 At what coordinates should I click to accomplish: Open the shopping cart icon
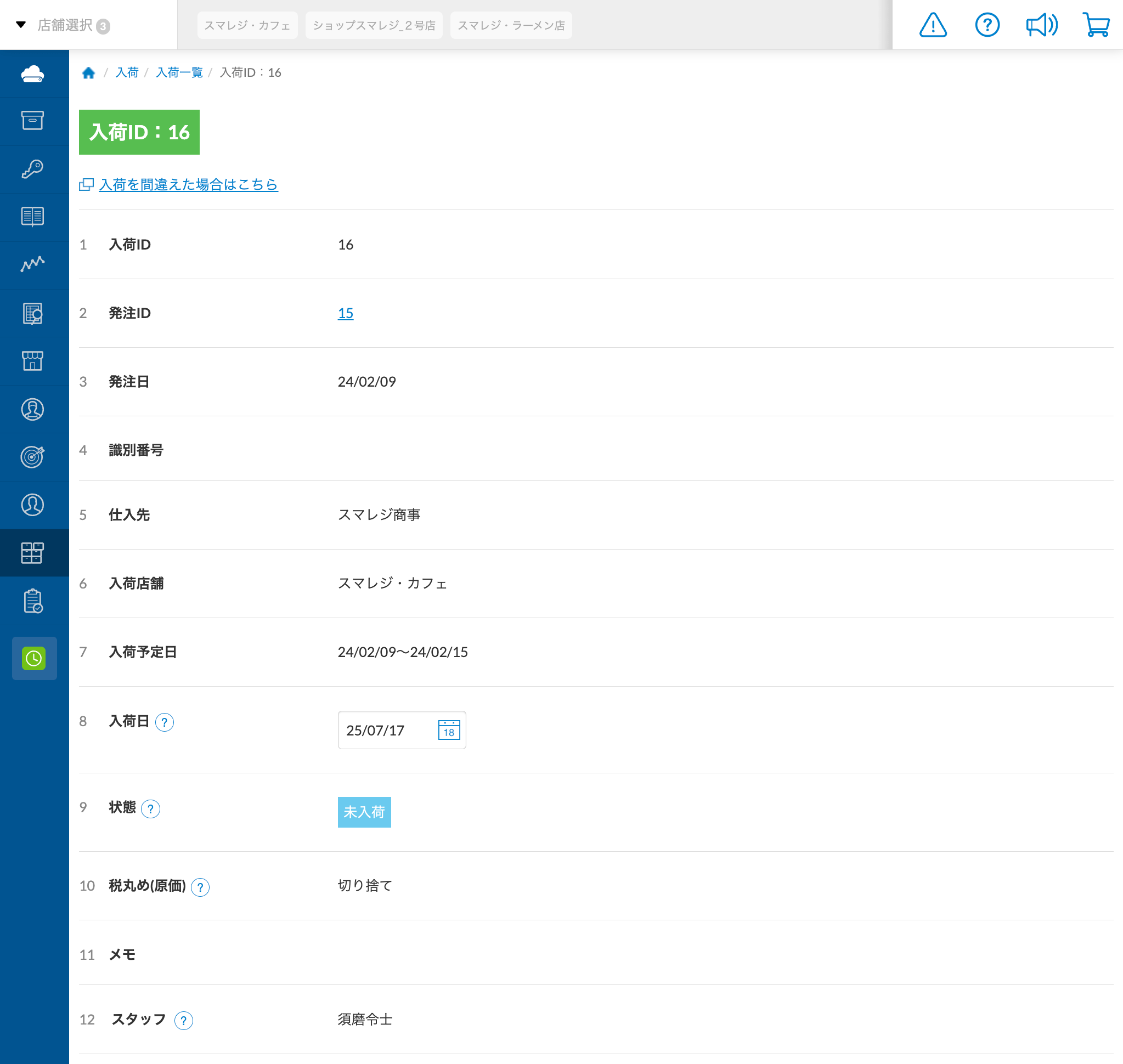pos(1096,26)
